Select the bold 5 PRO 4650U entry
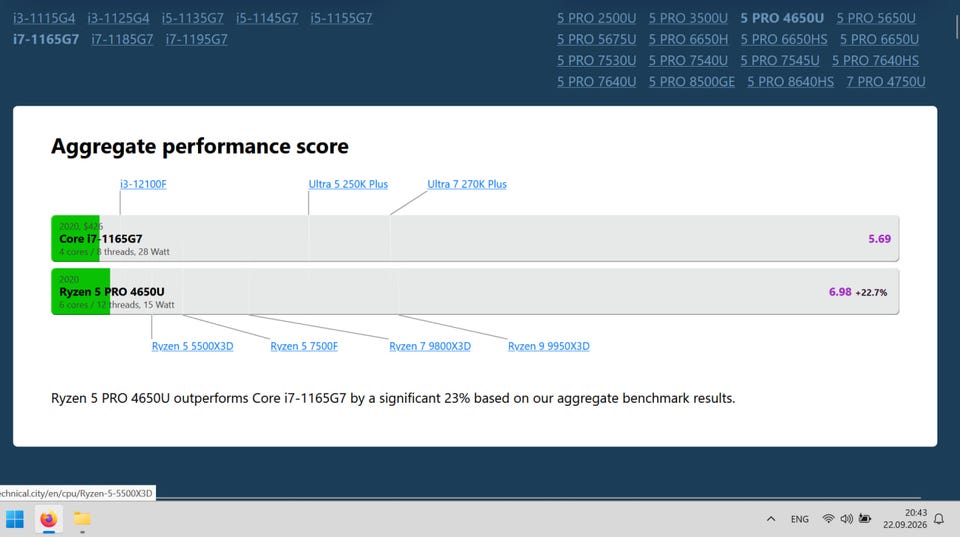The height and width of the screenshot is (537, 960). coord(782,18)
